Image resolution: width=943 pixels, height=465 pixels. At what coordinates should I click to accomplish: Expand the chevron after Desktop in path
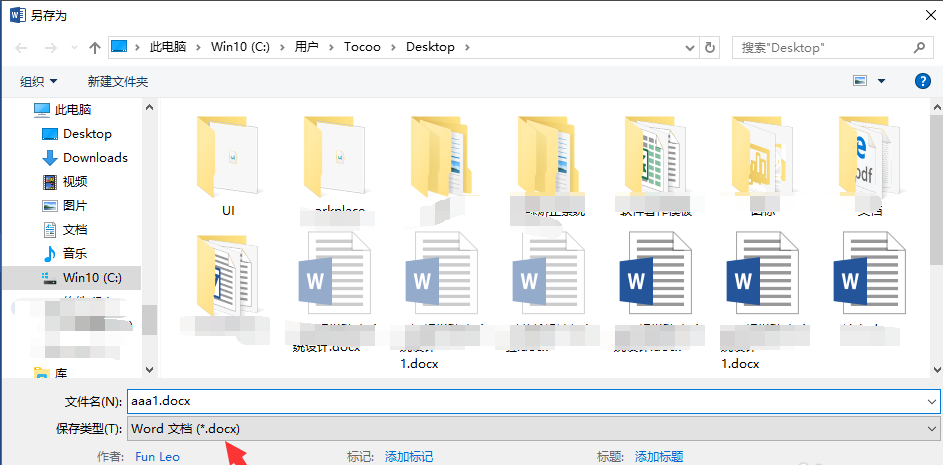coord(467,47)
